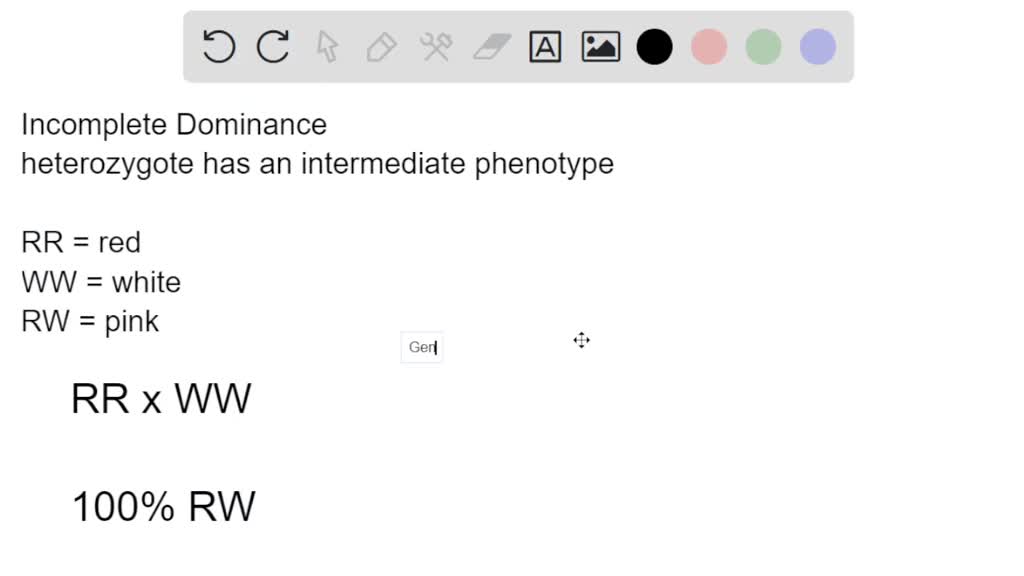Redo the previously undone action
This screenshot has width=1024, height=576.
pos(273,46)
